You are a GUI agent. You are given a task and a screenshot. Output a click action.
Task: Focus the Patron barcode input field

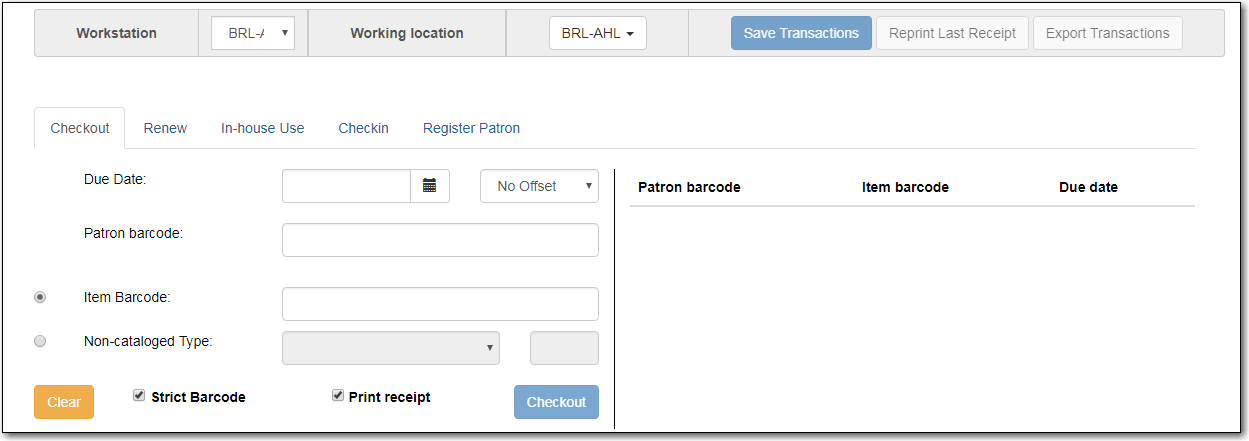(440, 240)
